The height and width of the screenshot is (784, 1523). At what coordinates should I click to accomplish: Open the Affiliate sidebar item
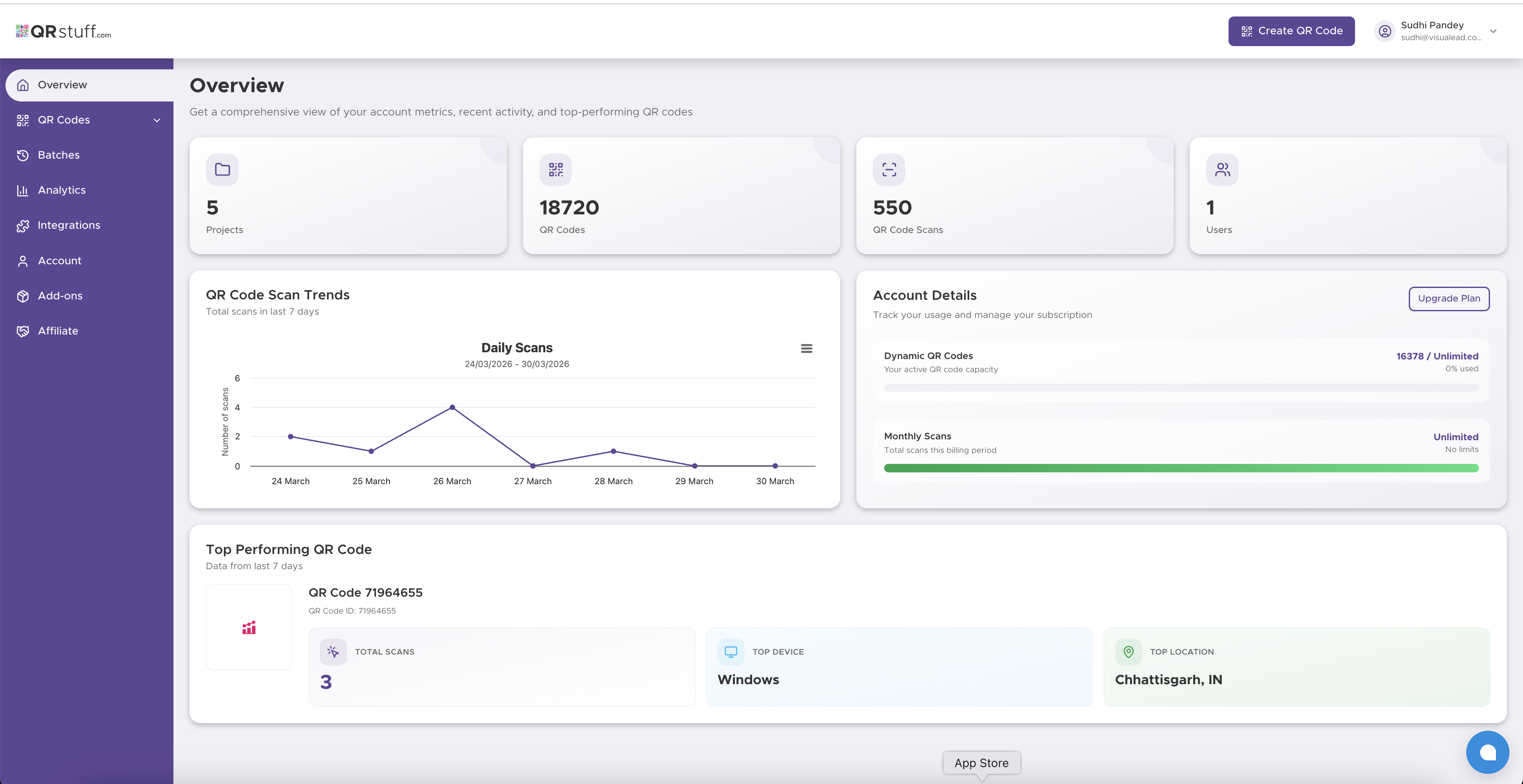tap(58, 331)
